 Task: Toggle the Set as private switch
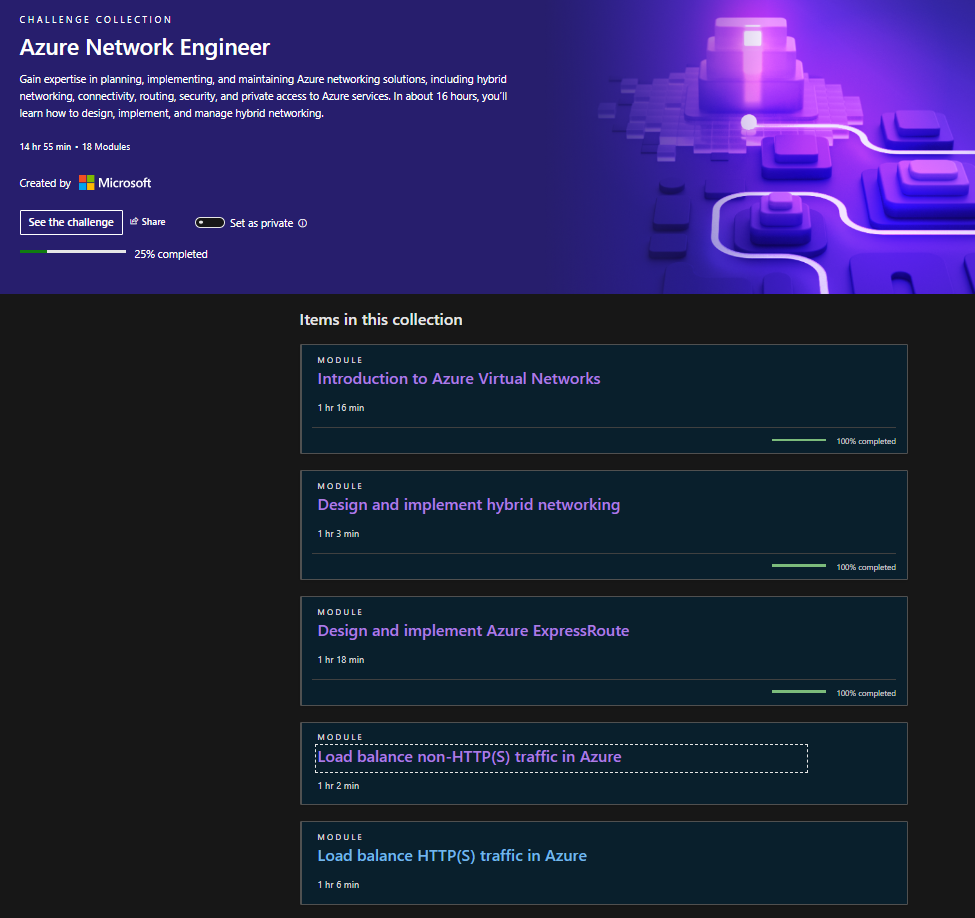click(210, 223)
